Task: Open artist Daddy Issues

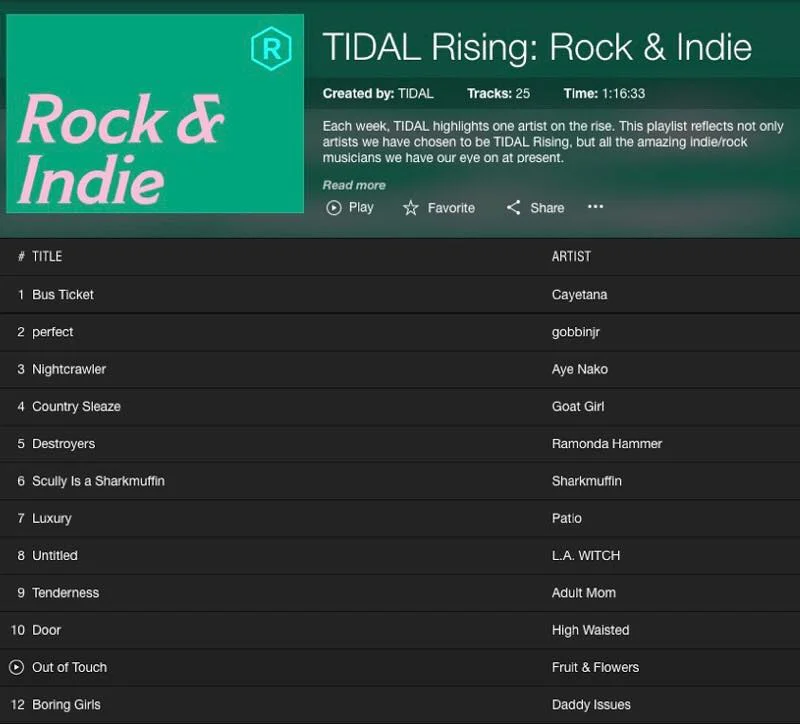Action: [x=591, y=705]
